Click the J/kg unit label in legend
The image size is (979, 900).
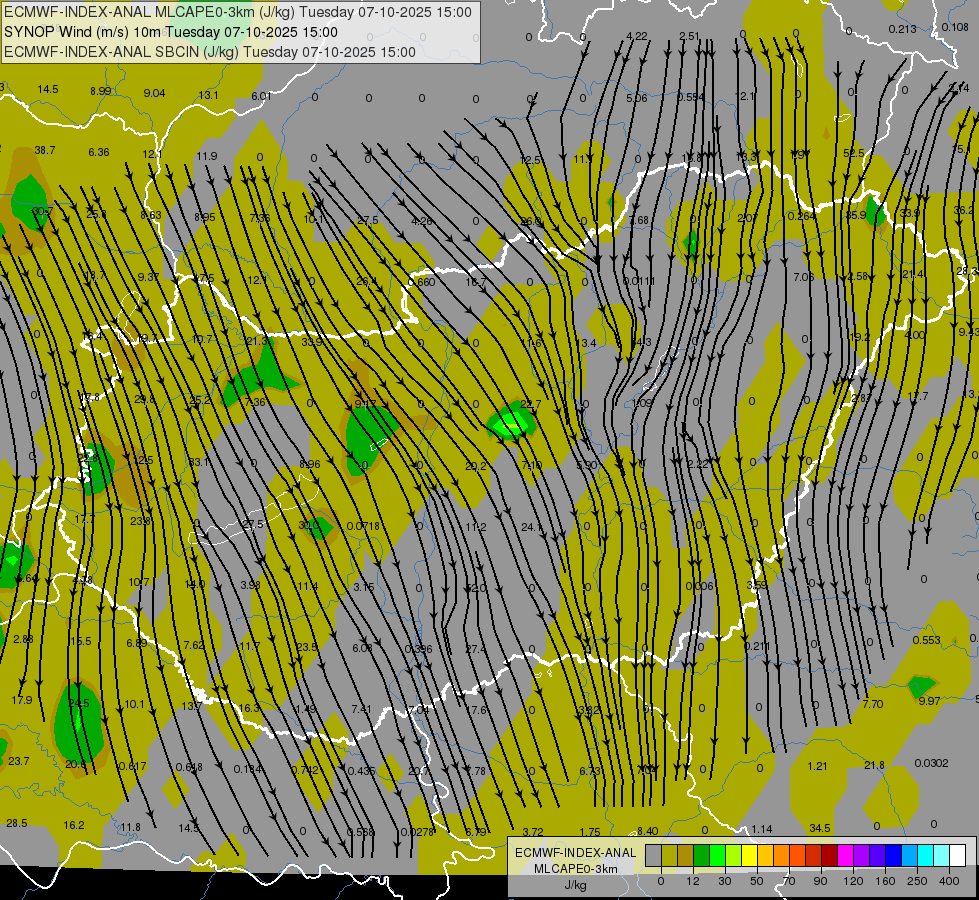(x=574, y=885)
